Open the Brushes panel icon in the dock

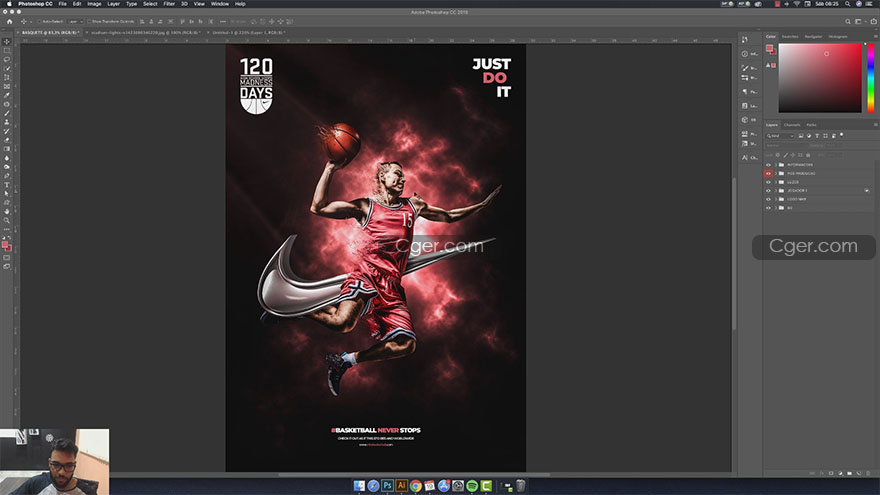(x=745, y=68)
